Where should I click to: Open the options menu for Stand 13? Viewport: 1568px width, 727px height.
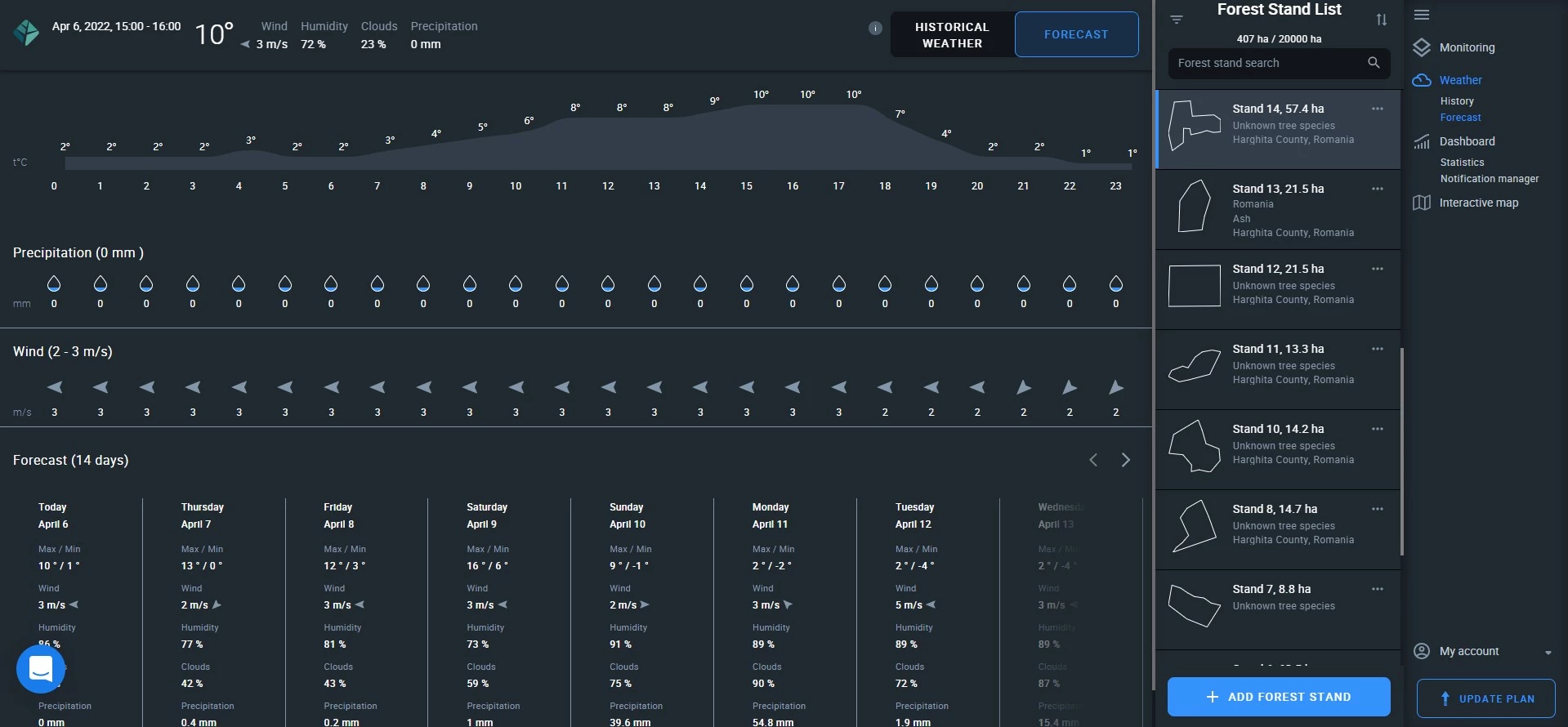[x=1378, y=189]
